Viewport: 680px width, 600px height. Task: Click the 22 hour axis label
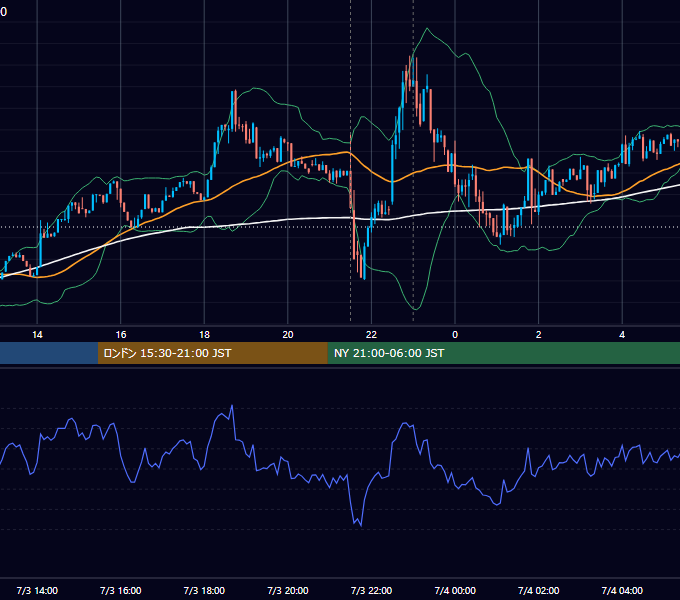(x=371, y=335)
